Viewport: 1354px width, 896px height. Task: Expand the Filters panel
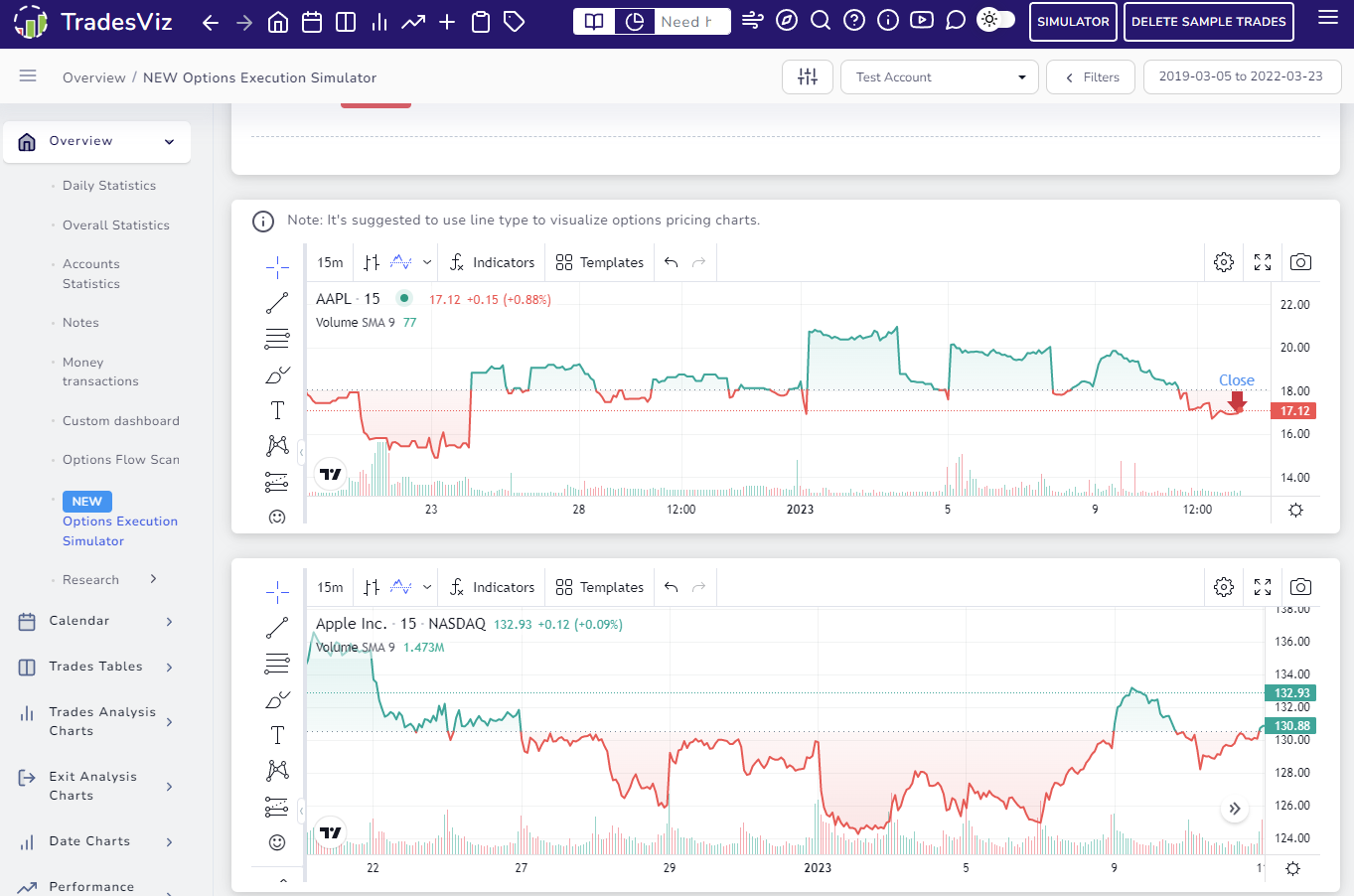tap(1091, 76)
